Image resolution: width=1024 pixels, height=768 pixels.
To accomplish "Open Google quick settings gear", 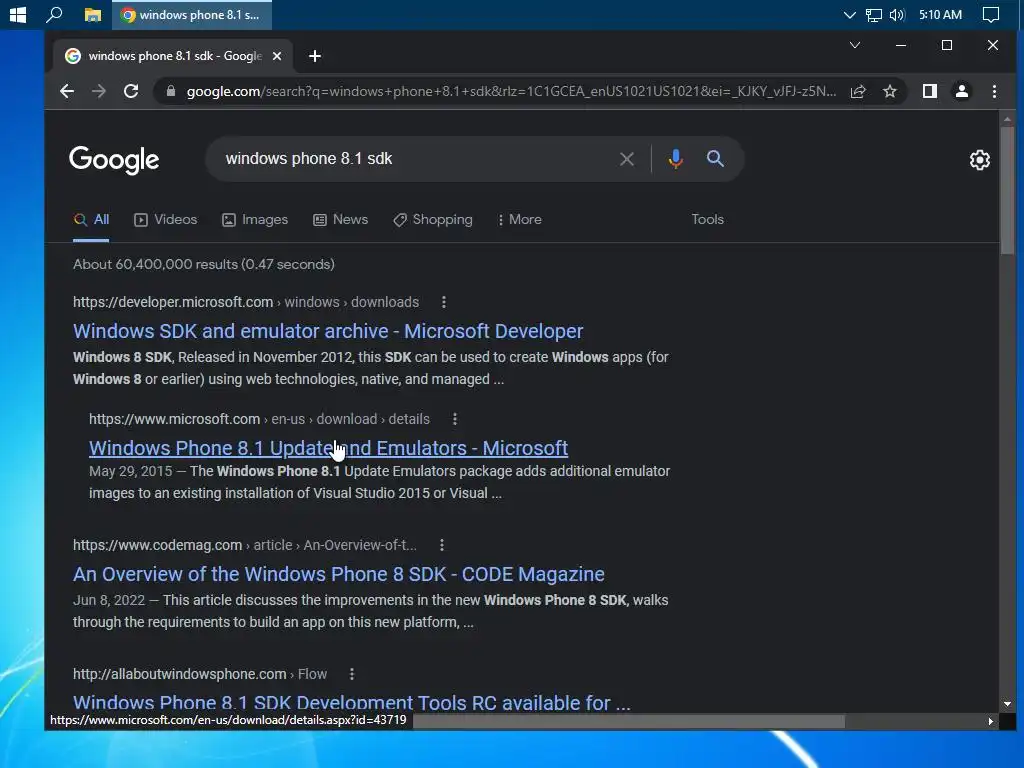I will (980, 160).
